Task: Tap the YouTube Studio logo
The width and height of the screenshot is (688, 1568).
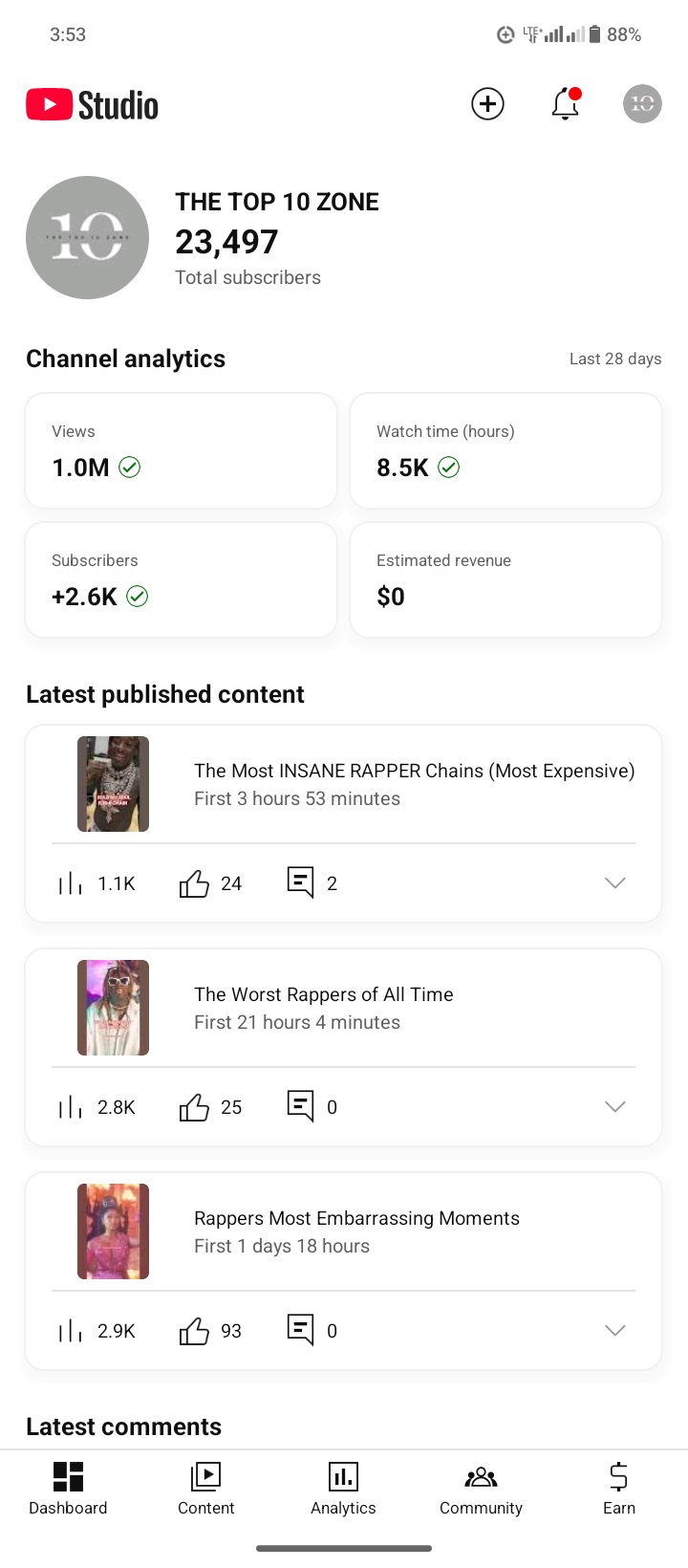Action: [x=93, y=105]
